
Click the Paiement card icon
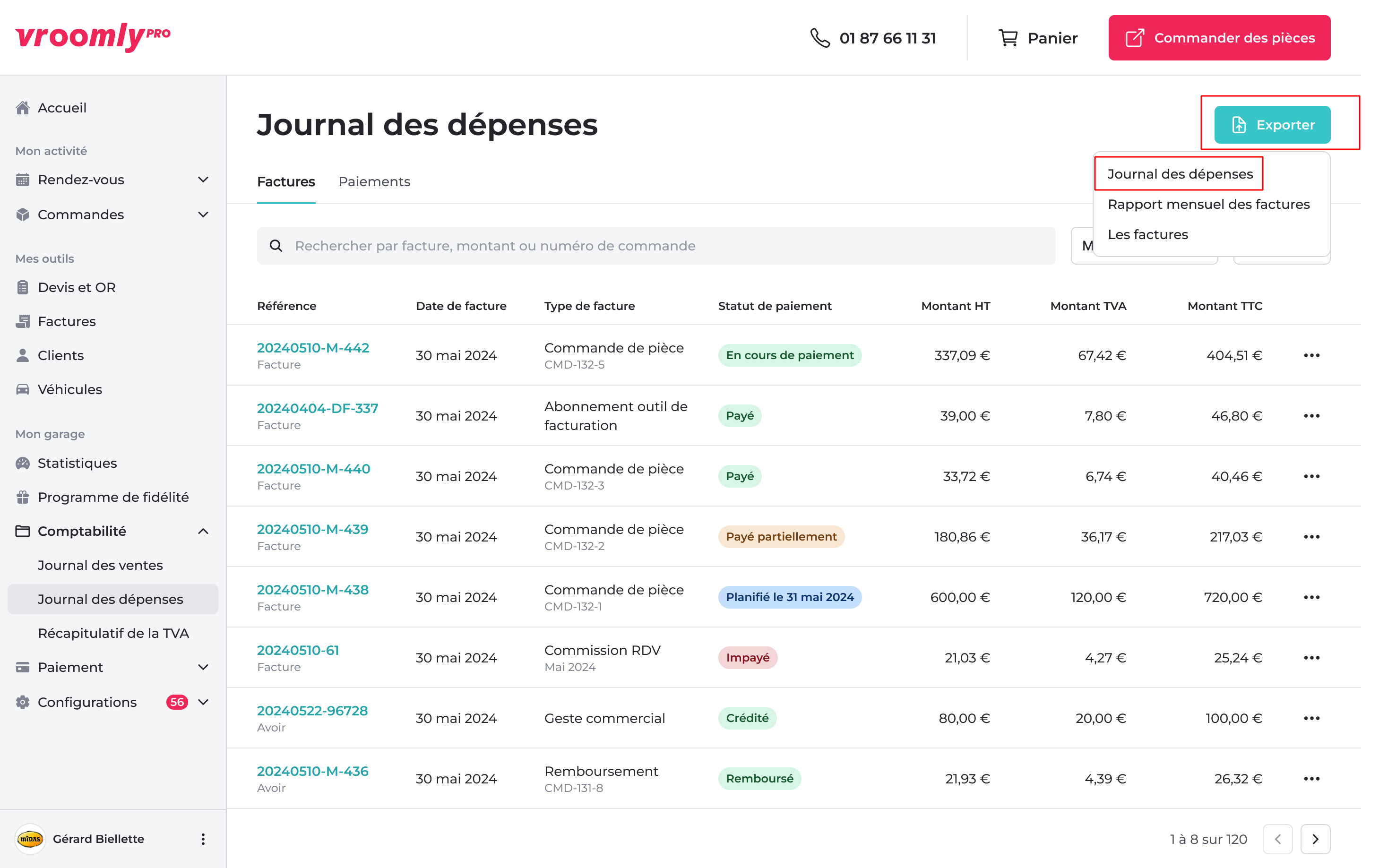point(22,667)
